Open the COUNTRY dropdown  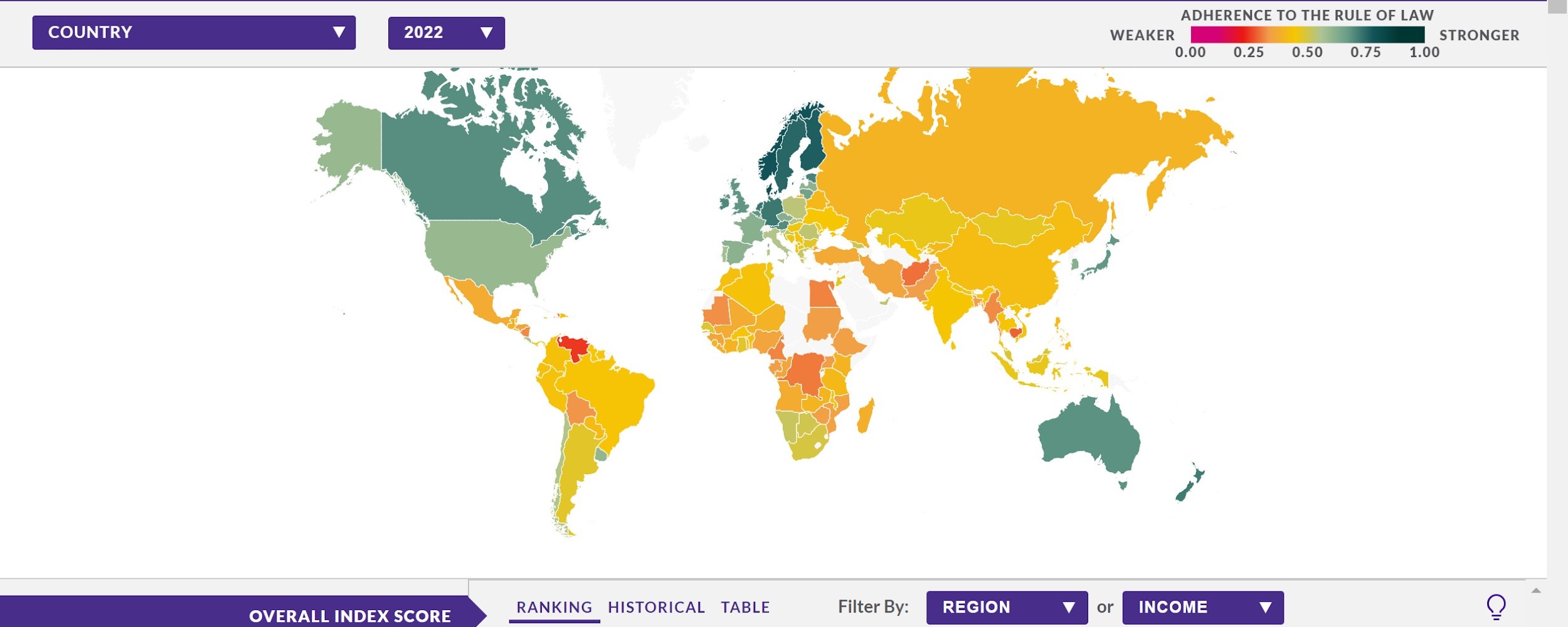click(x=194, y=33)
